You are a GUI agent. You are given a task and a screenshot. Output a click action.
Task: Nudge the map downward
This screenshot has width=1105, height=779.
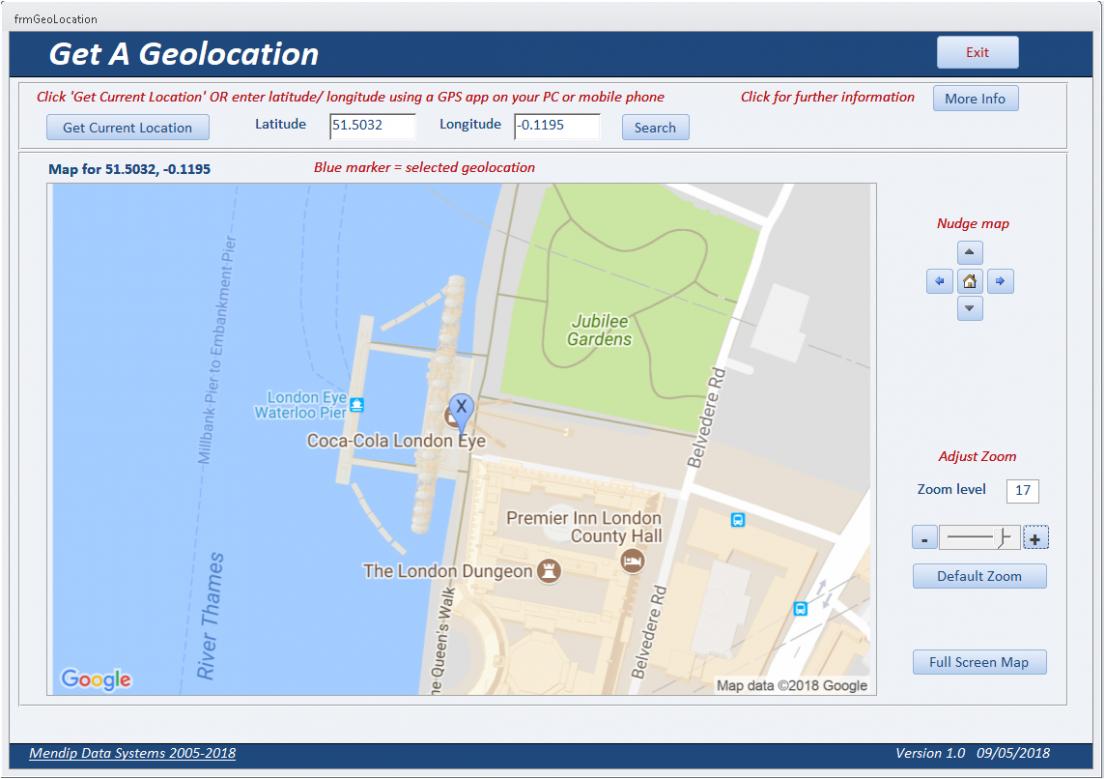click(x=970, y=308)
